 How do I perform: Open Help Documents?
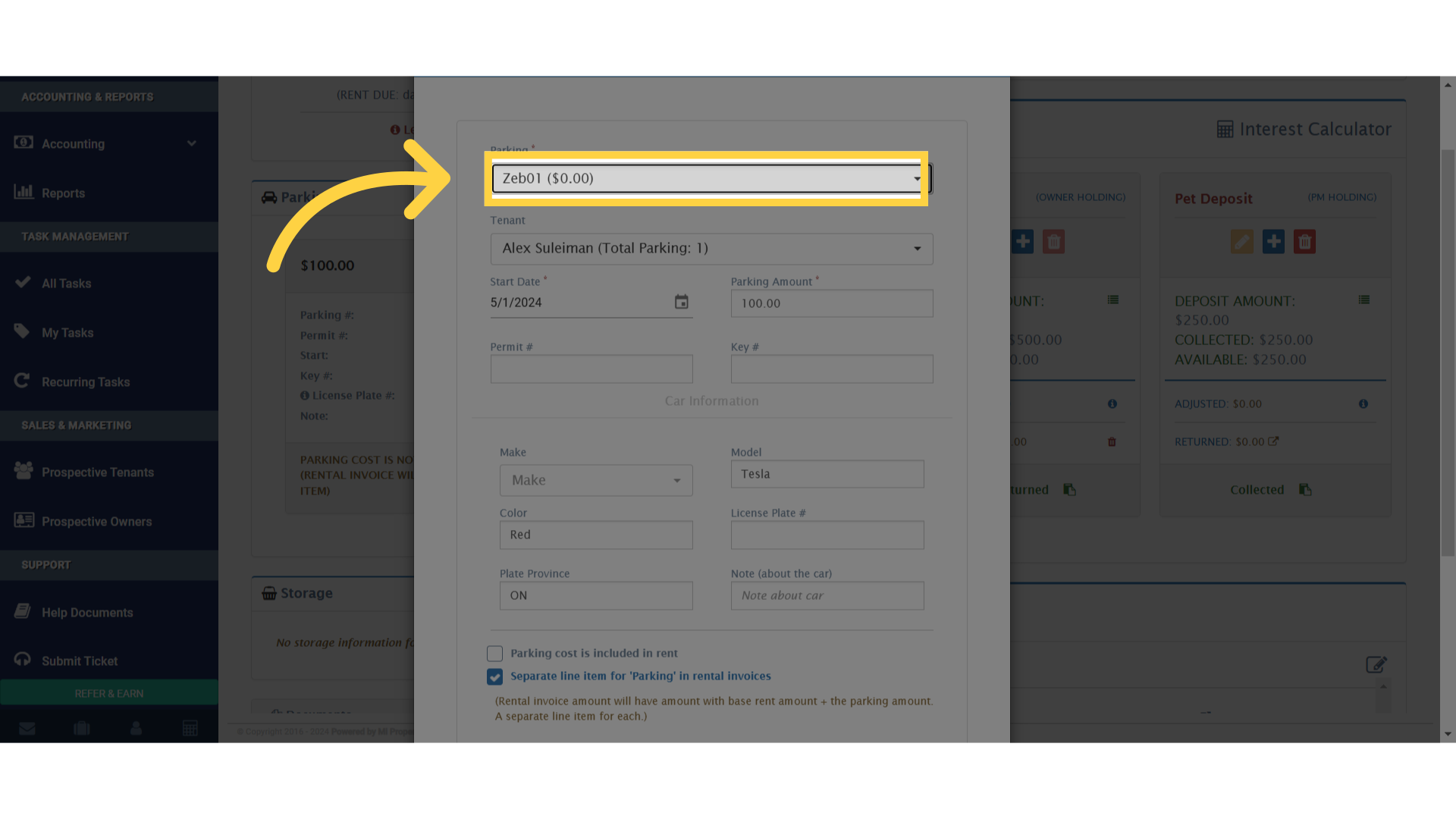click(x=109, y=612)
